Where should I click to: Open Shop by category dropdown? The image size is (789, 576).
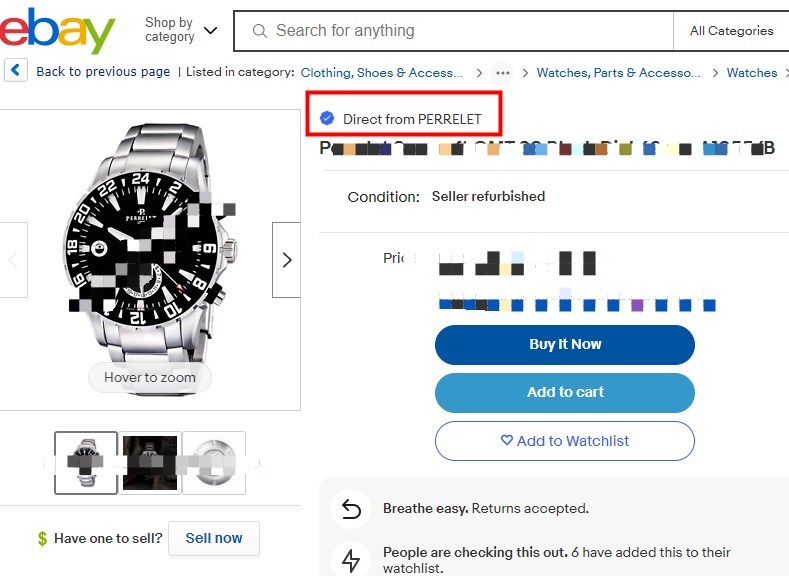(180, 30)
